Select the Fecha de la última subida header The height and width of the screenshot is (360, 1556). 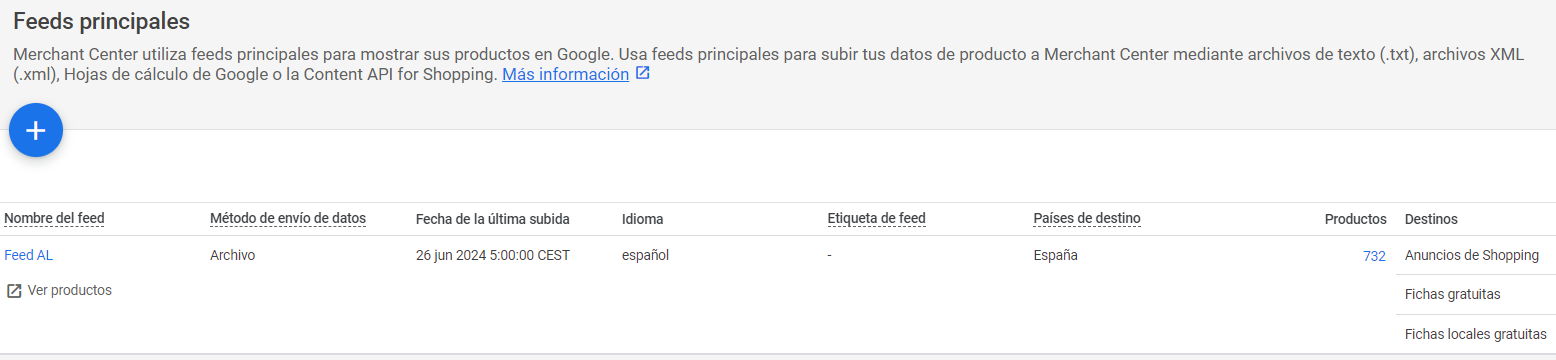(x=493, y=218)
